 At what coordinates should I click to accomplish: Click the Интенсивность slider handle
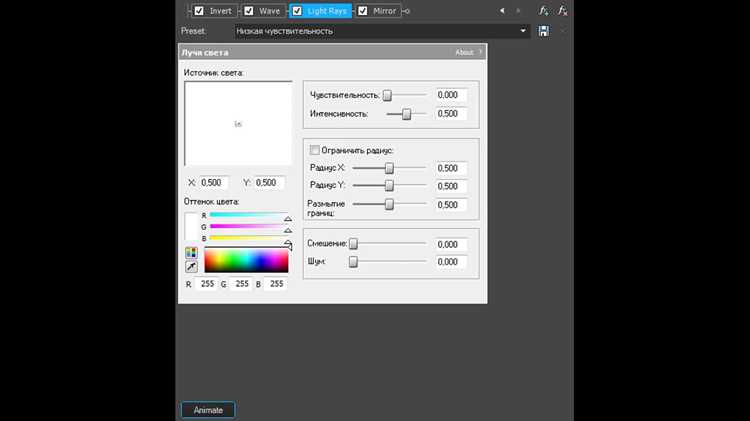[406, 114]
